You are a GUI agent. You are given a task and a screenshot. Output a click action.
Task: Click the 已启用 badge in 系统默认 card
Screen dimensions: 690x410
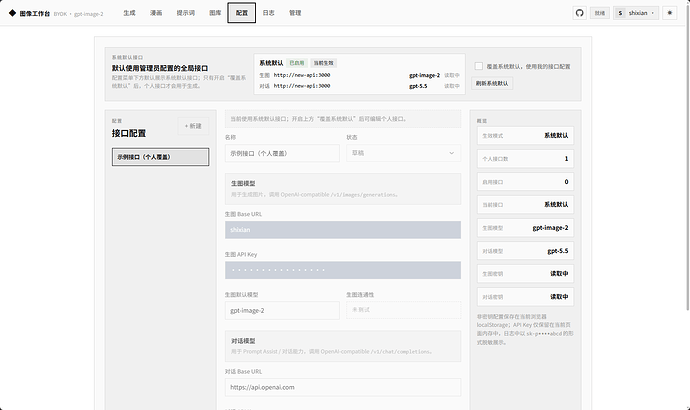[x=297, y=63]
